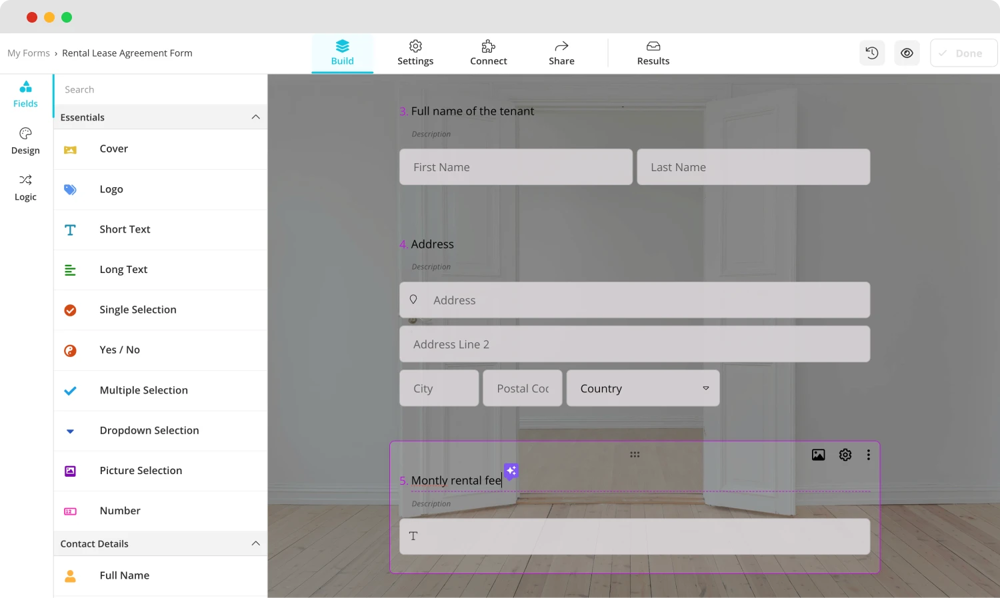This screenshot has height=598, width=1000.
Task: Open settings for the Montly rental fee field
Action: click(x=844, y=454)
